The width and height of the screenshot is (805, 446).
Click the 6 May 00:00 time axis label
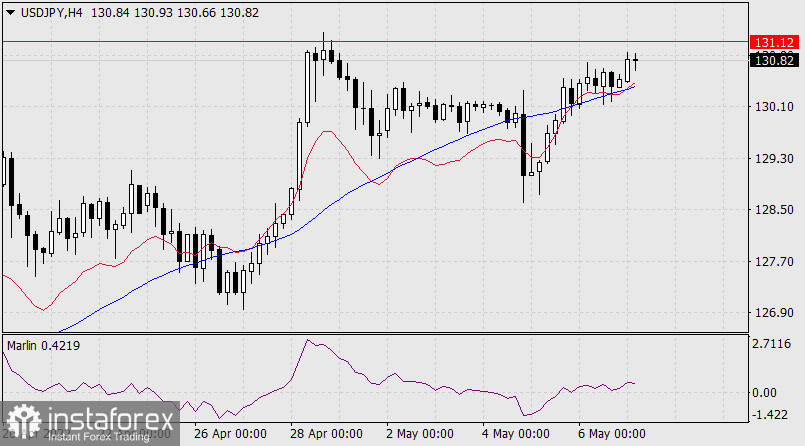tap(612, 434)
